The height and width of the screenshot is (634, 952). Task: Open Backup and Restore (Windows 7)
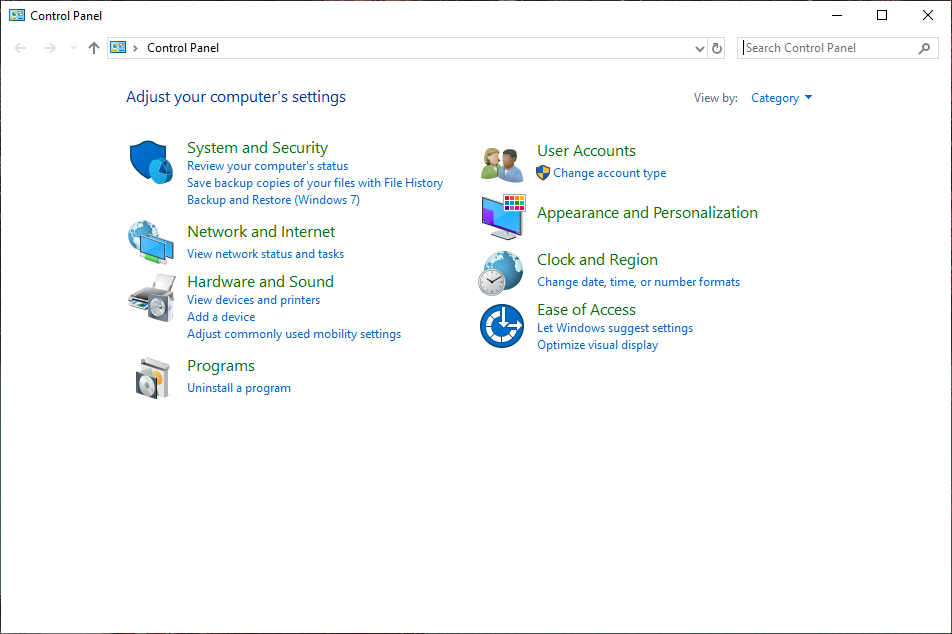pos(273,200)
